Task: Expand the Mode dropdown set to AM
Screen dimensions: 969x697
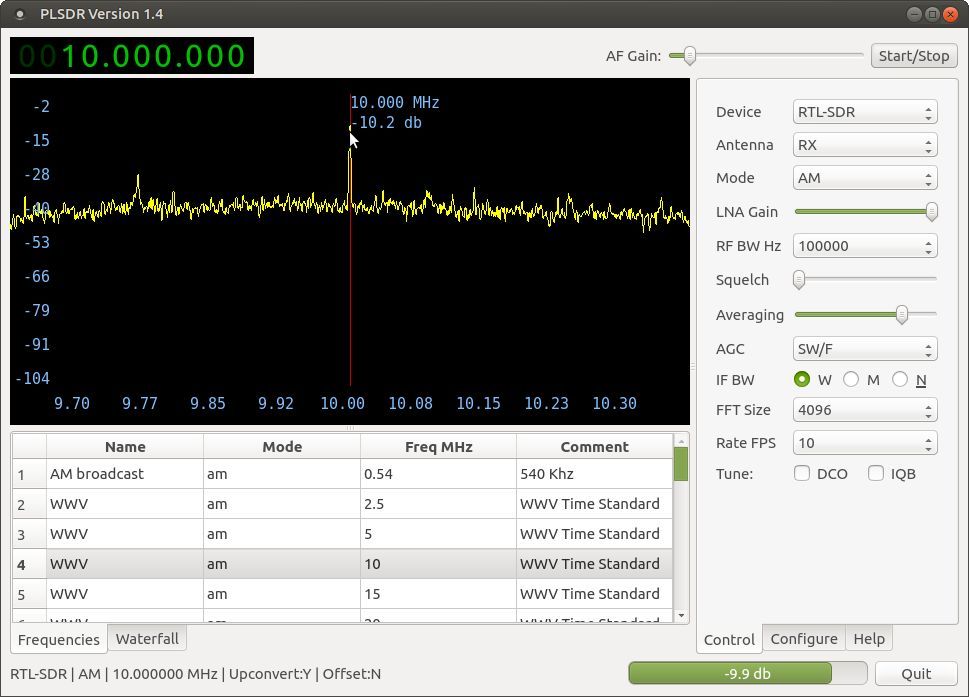Action: coord(864,178)
